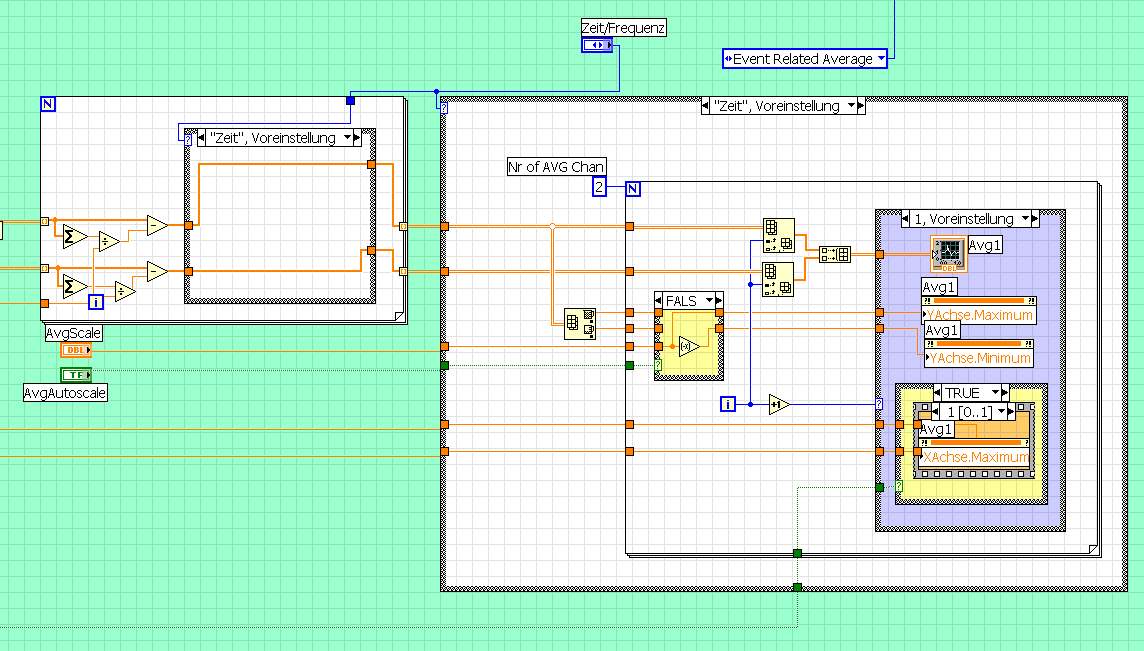Select the Build Array node
The height and width of the screenshot is (651, 1144).
pyautogui.click(x=834, y=254)
